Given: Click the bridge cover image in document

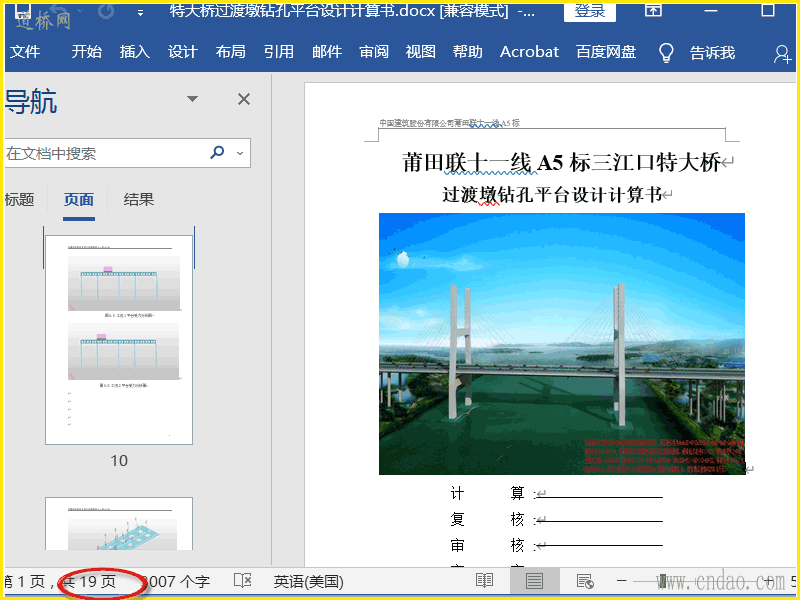Looking at the screenshot, I should click(x=562, y=344).
